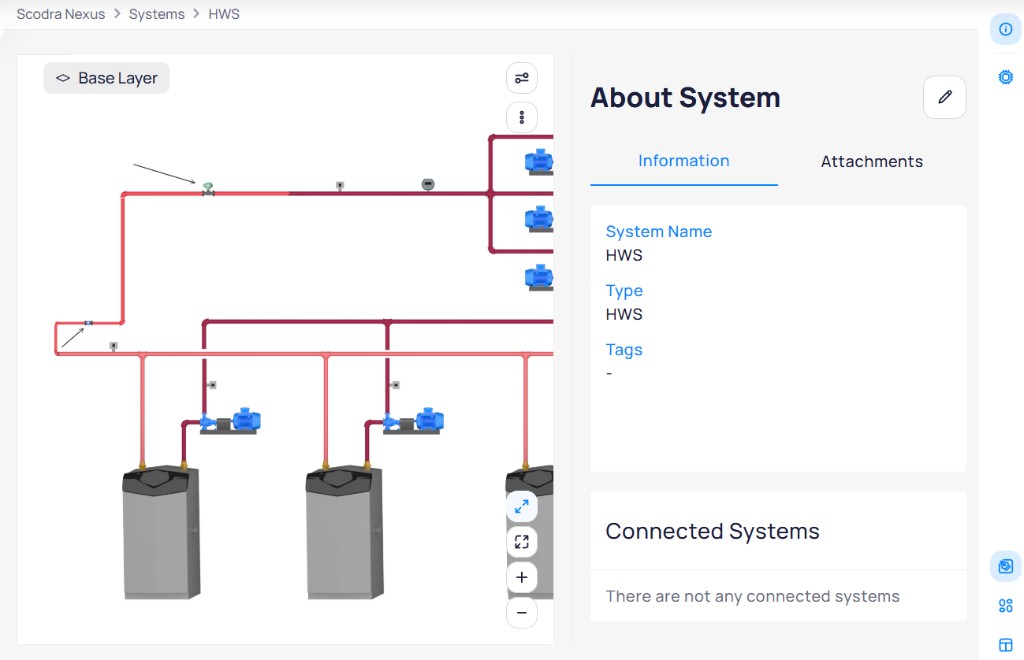Switch to the Attachments tab
1024x660 pixels.
(x=872, y=161)
